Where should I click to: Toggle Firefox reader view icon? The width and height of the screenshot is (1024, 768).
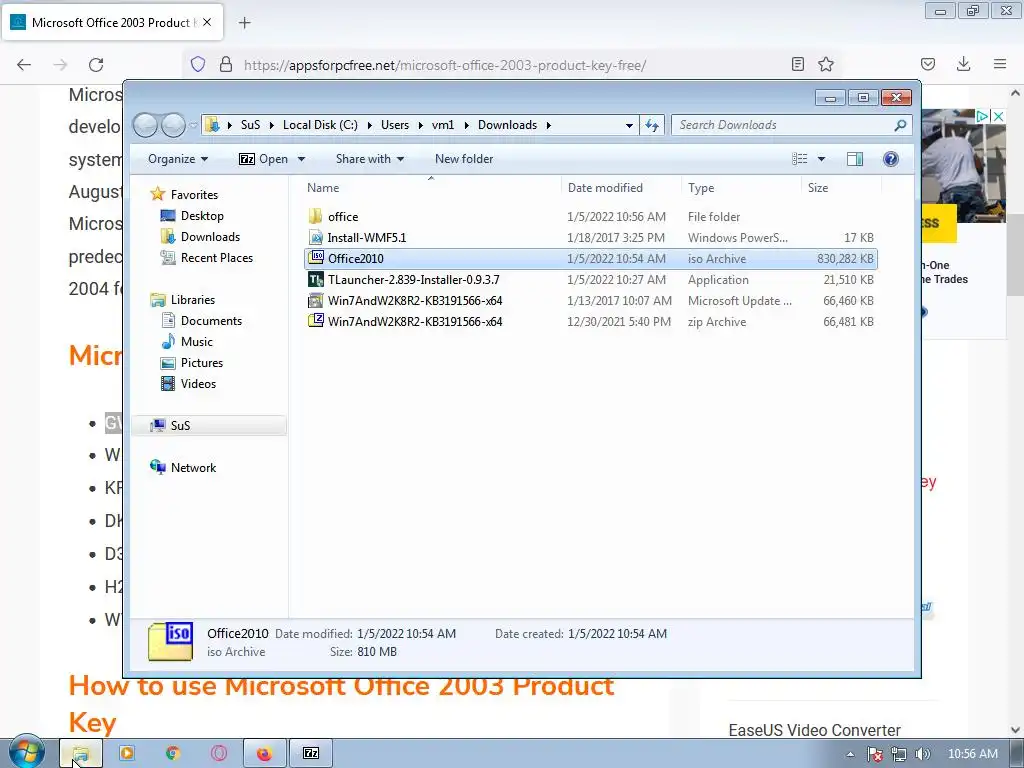coord(797,64)
